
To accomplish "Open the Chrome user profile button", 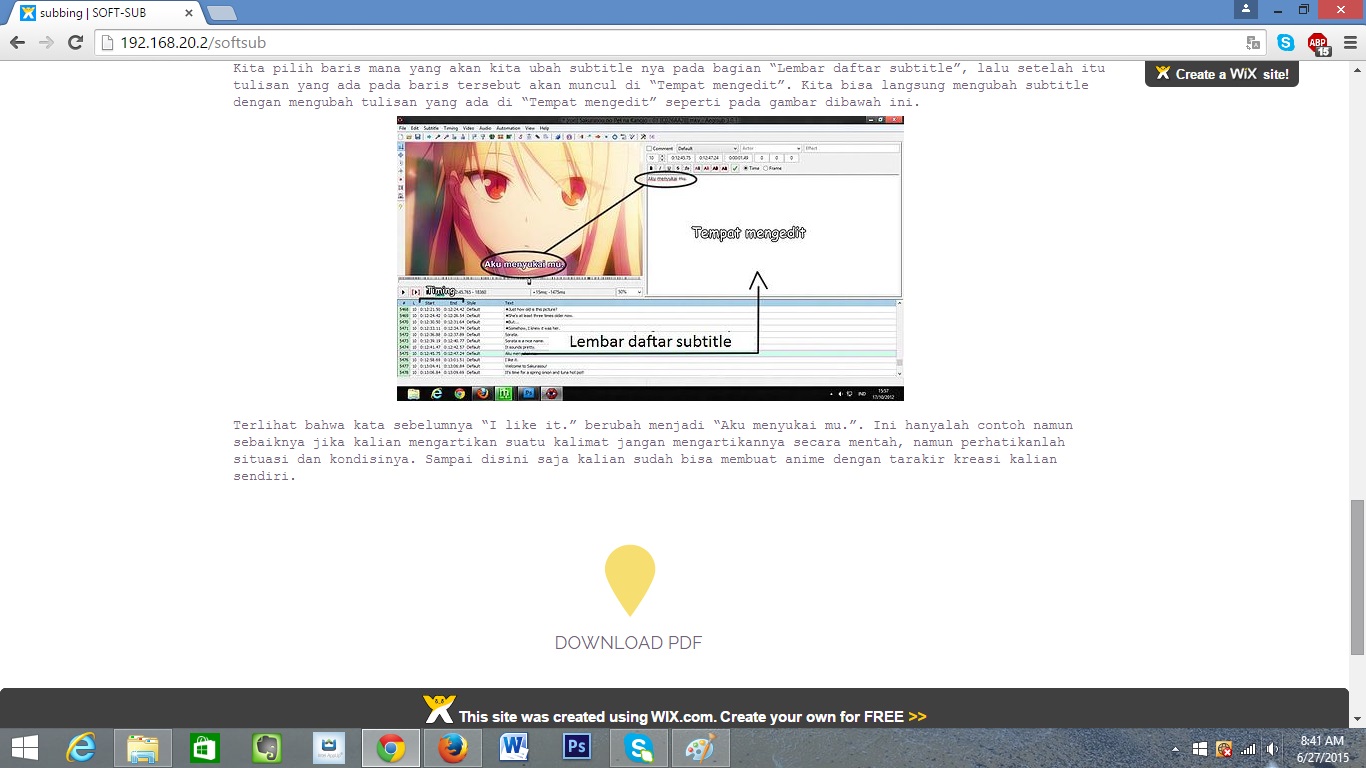I will (x=1245, y=9).
